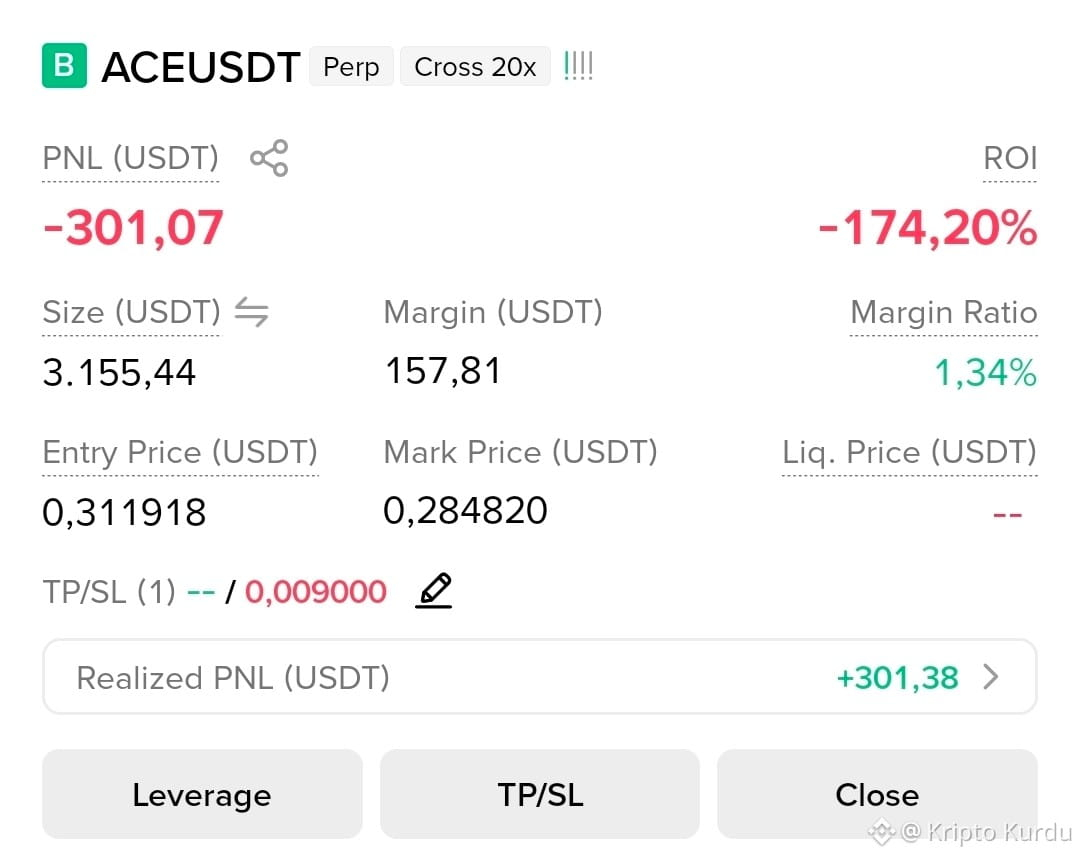1080x857 pixels.
Task: Tap the Entry Price (USDT) label
Action: [180, 453]
